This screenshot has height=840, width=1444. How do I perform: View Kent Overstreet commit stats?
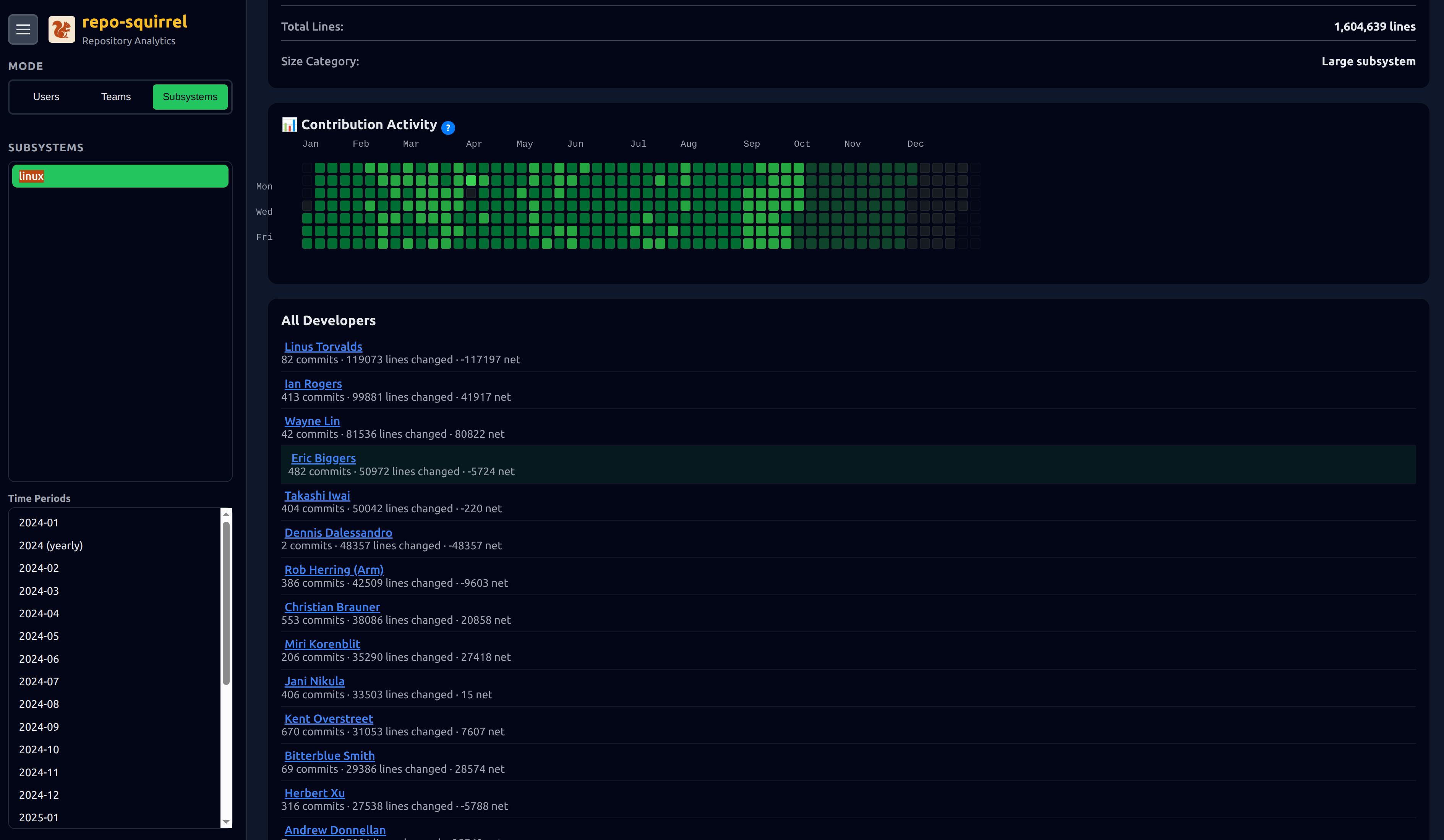tap(328, 719)
